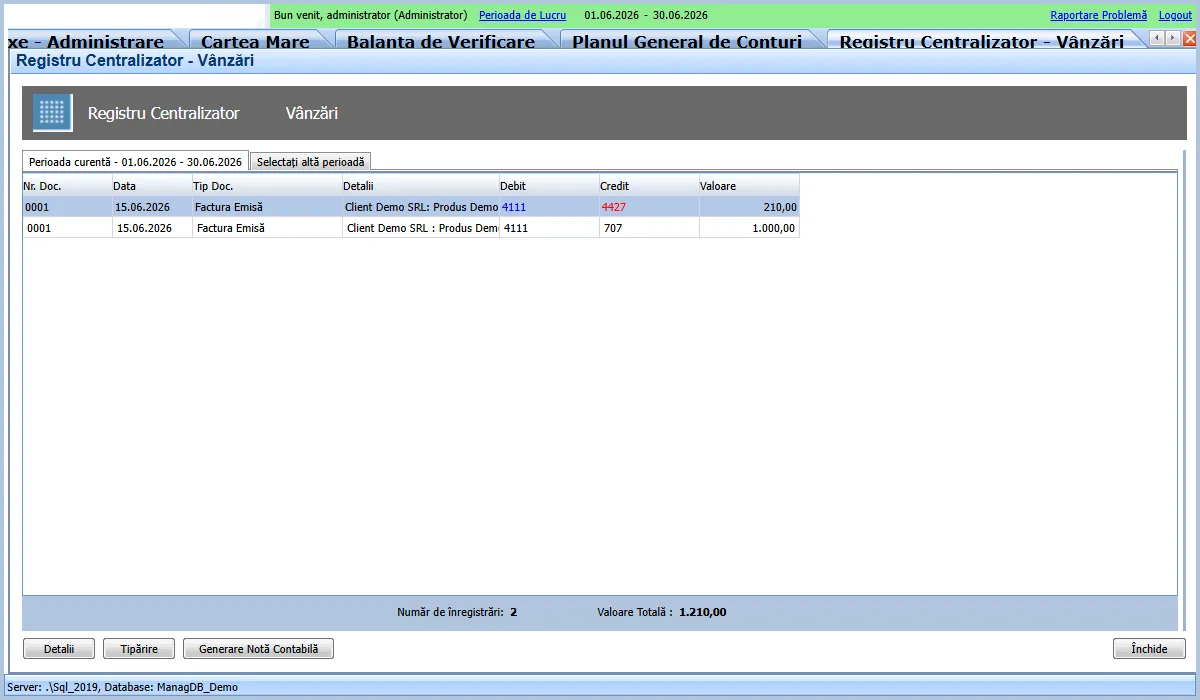
Task: Click the working period dates 01.06.2026 - 30.06.2026
Action: [646, 15]
